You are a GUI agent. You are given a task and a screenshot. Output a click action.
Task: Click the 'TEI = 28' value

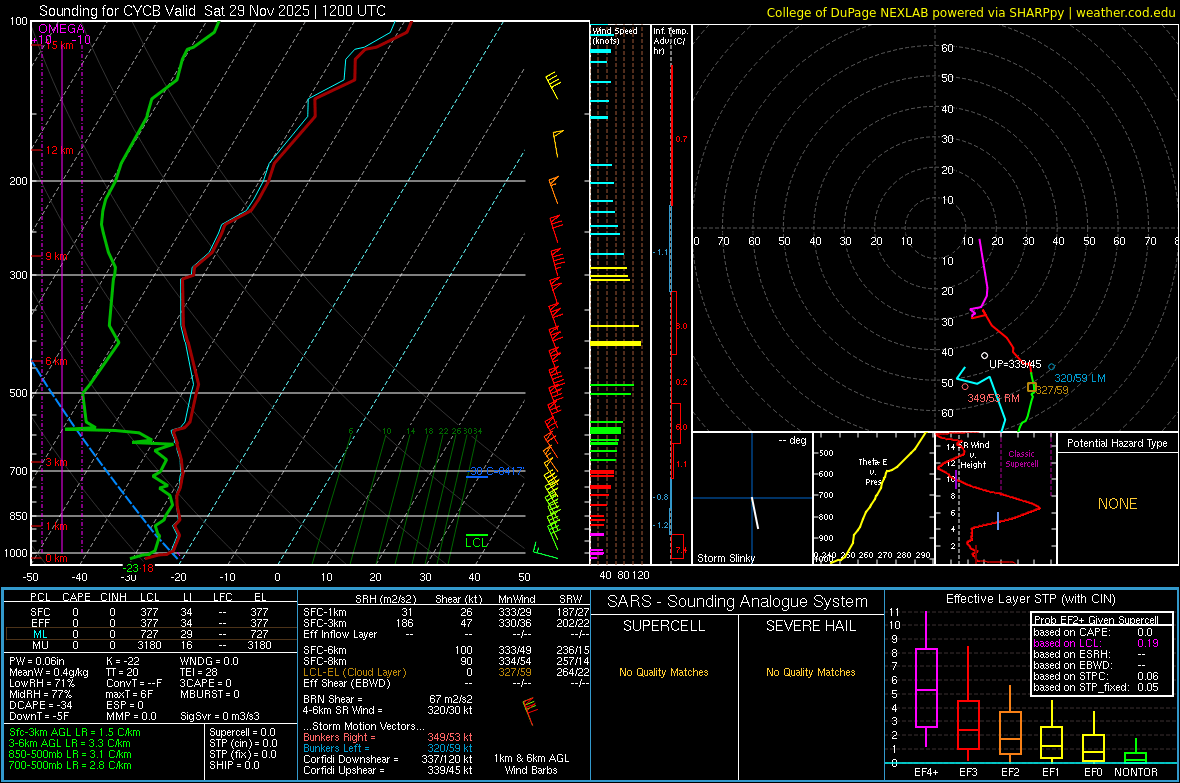(199, 672)
